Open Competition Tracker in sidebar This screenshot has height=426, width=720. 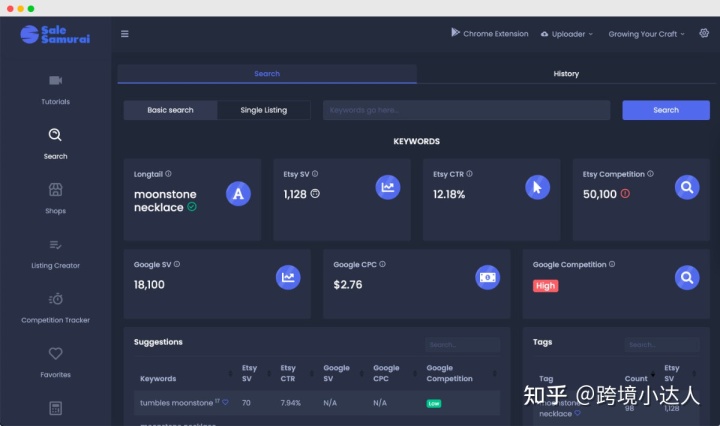coord(56,308)
